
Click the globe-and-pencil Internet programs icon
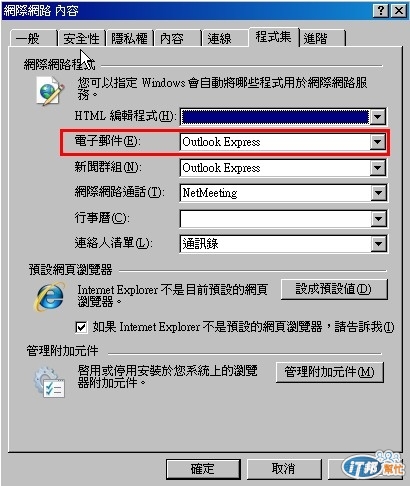(x=50, y=91)
